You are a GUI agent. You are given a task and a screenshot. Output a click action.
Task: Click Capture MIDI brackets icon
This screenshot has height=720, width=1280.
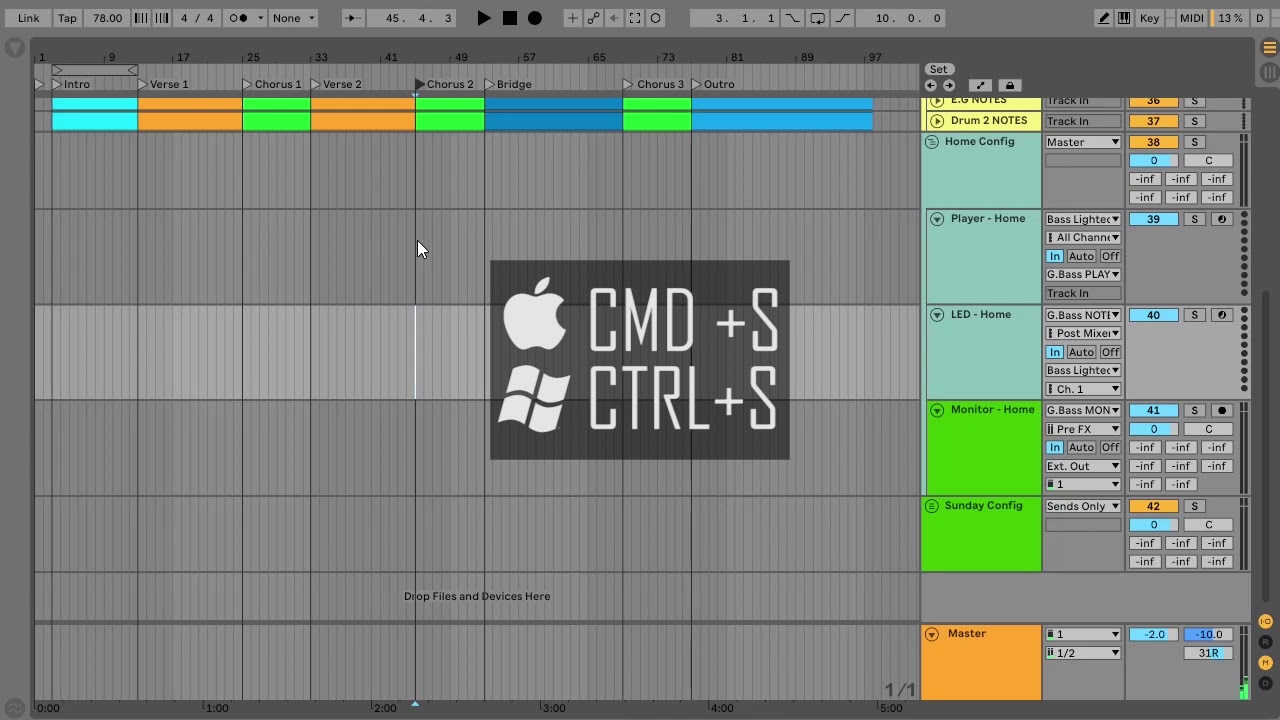tap(635, 18)
